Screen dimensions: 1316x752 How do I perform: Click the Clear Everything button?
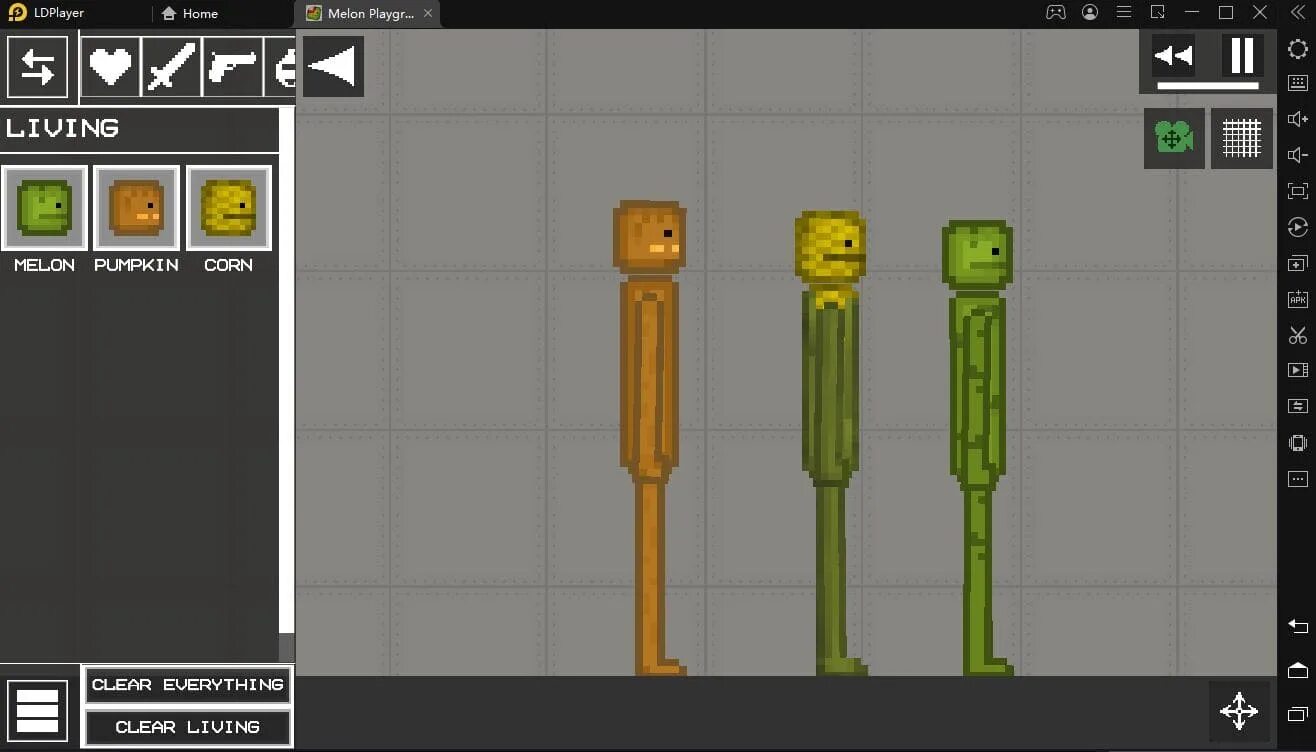(188, 685)
